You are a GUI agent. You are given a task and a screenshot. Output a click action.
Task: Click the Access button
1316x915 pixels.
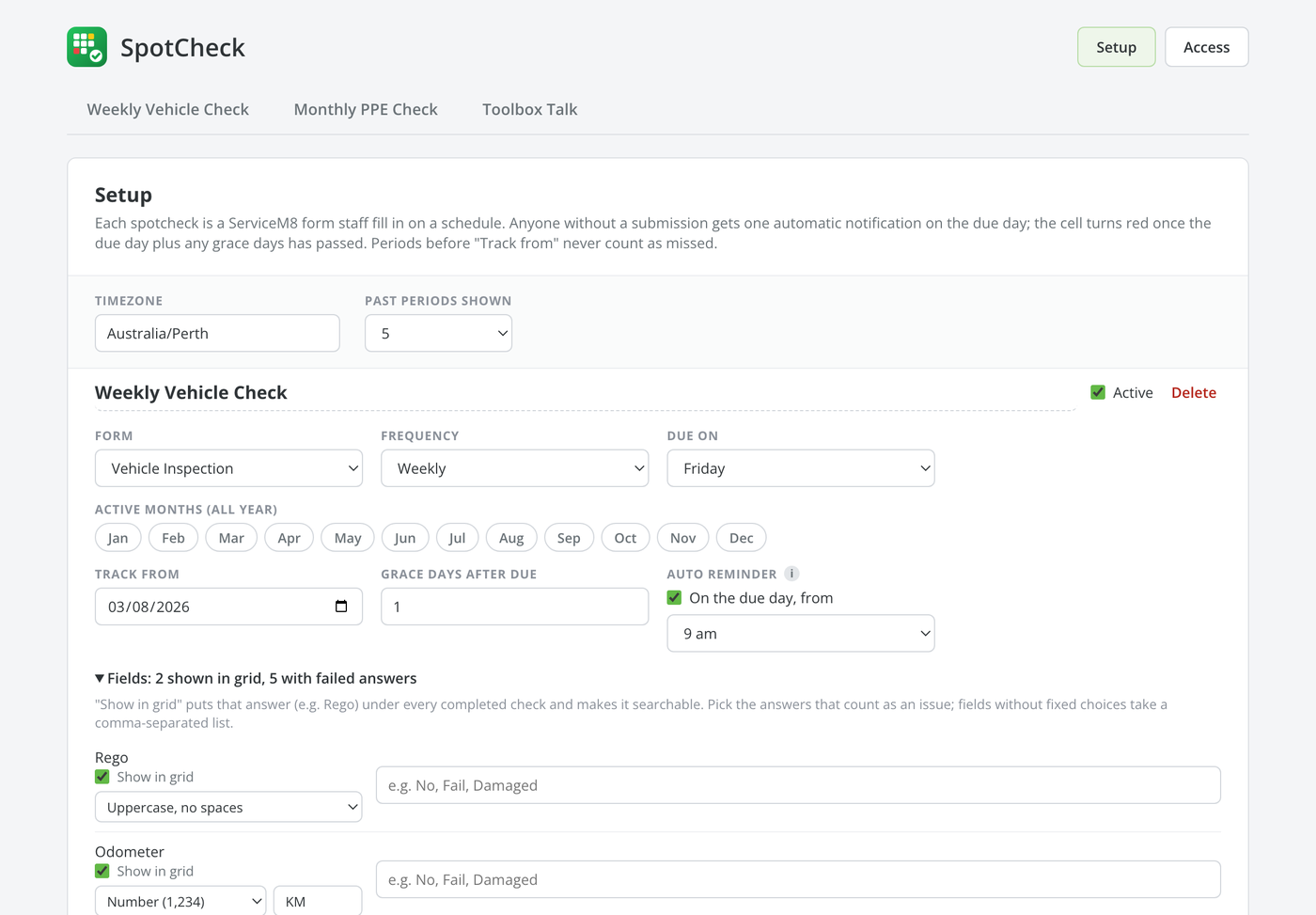[1207, 47]
